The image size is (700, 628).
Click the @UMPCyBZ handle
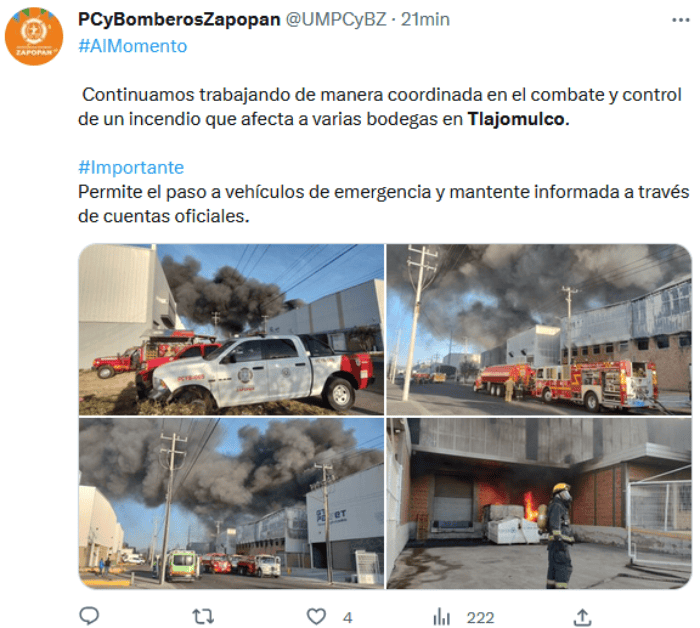(x=336, y=20)
